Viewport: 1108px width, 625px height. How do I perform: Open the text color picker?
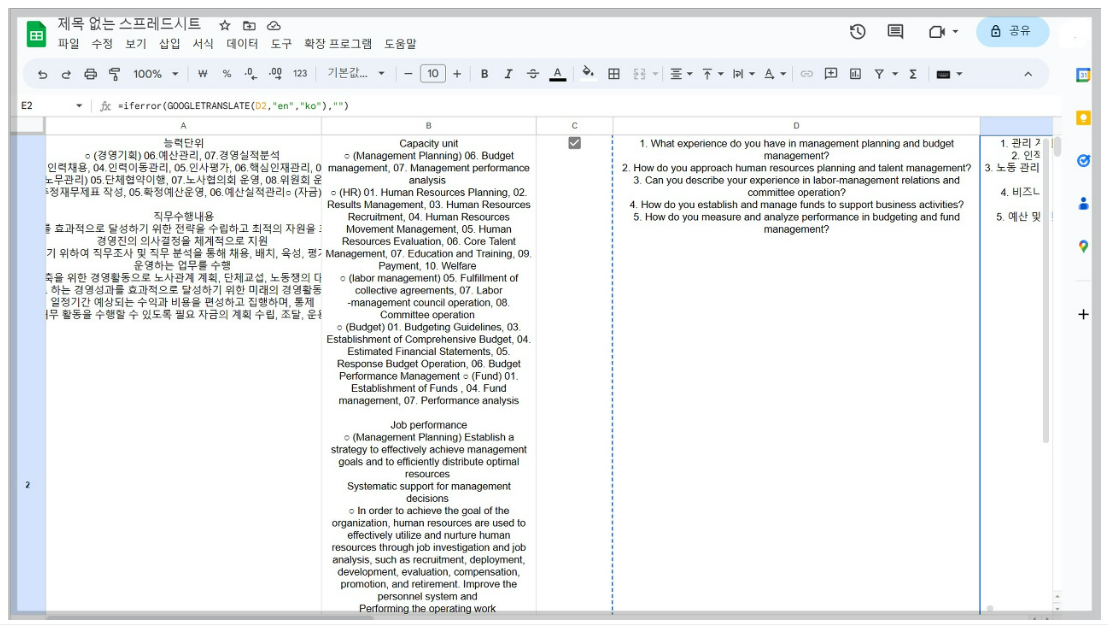click(558, 74)
